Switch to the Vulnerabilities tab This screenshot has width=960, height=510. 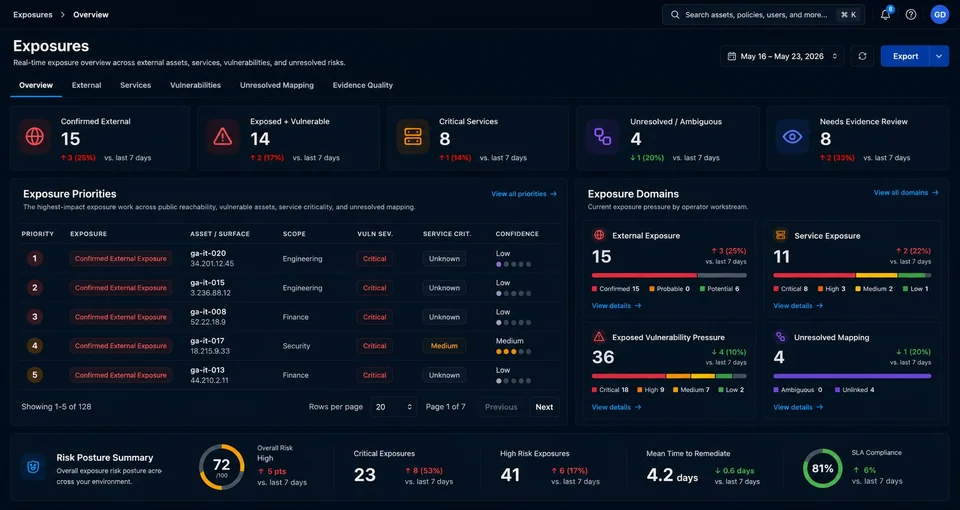tap(195, 85)
